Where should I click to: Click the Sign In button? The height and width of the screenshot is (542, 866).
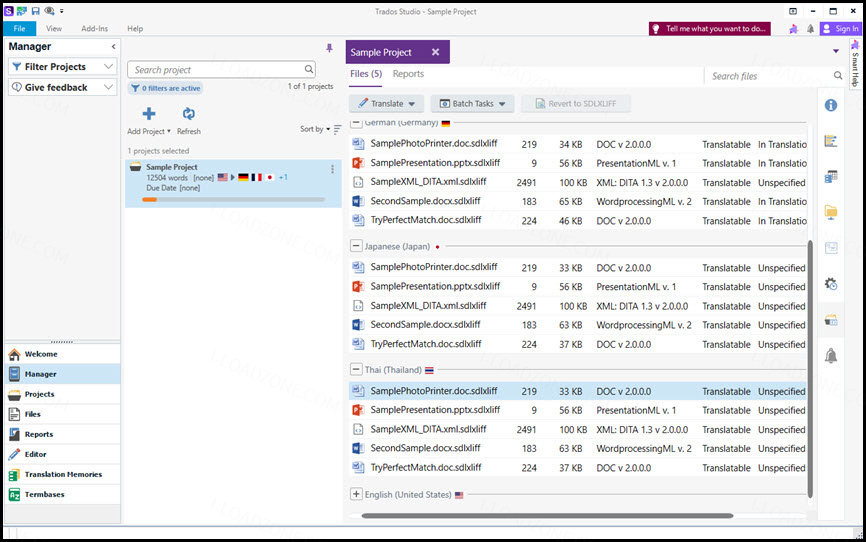[841, 29]
